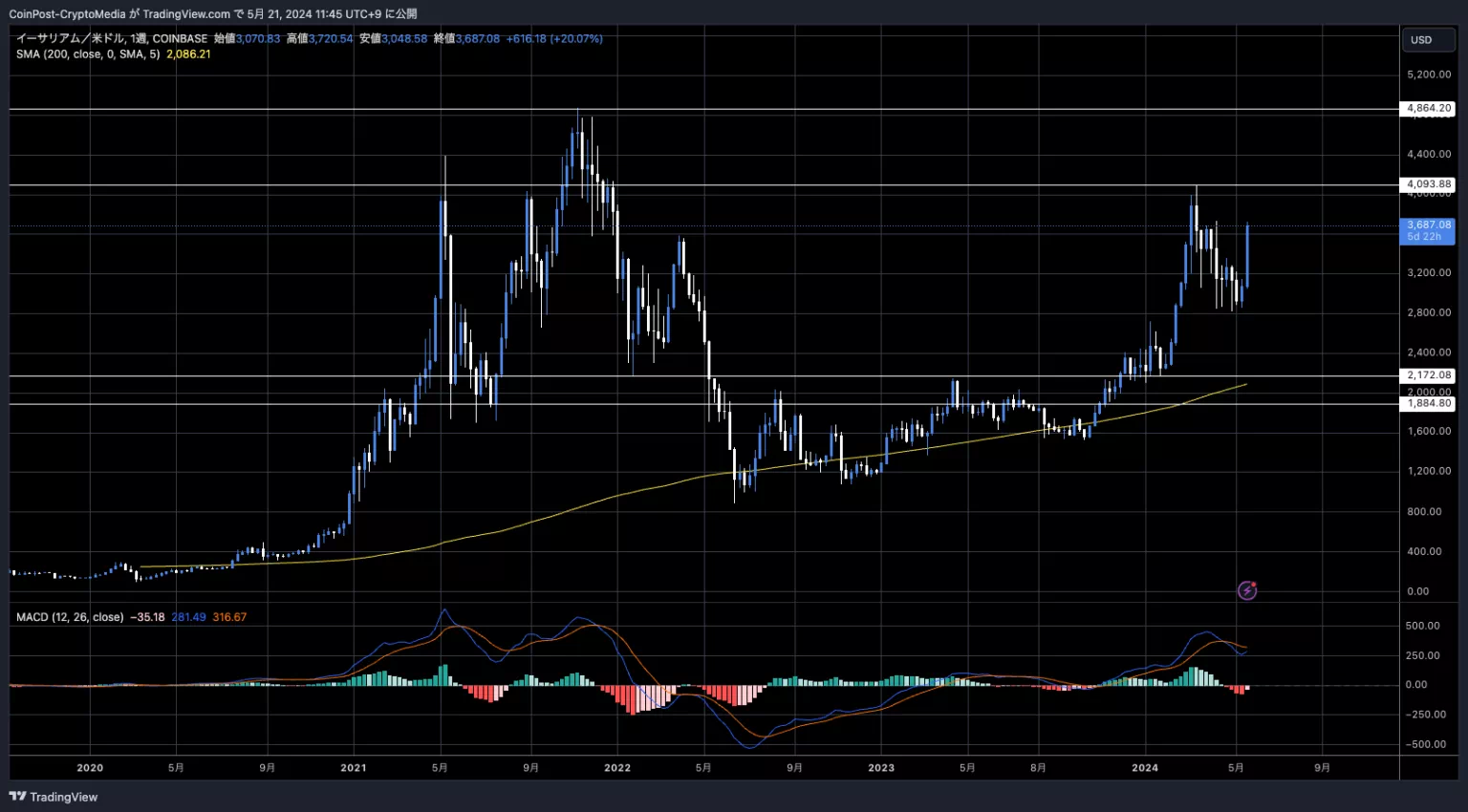Viewport: 1468px width, 812px height.
Task: Click the high price value 3,720.54
Action: click(331, 39)
